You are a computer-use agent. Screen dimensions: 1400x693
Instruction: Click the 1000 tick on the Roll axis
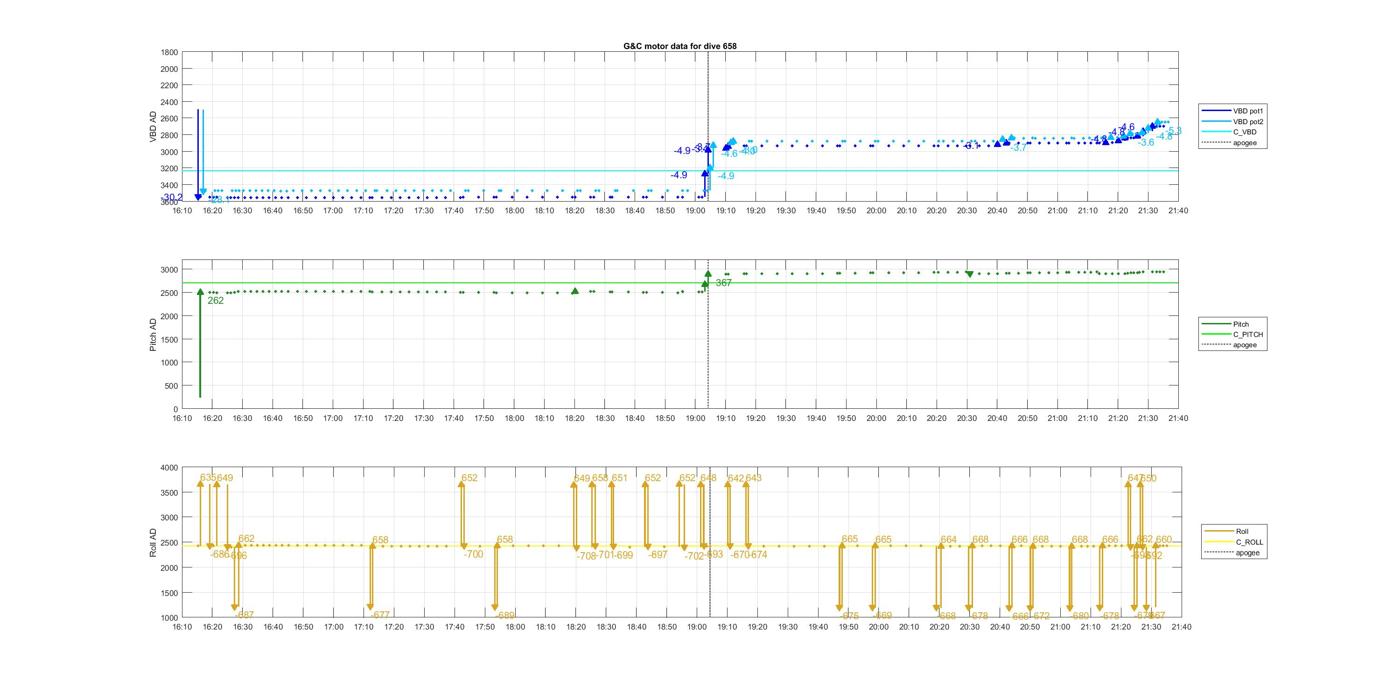(x=169, y=617)
